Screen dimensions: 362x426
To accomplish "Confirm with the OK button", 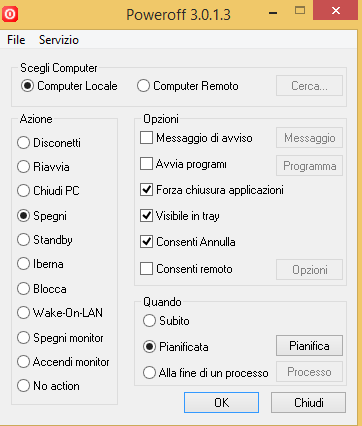I will (x=221, y=403).
